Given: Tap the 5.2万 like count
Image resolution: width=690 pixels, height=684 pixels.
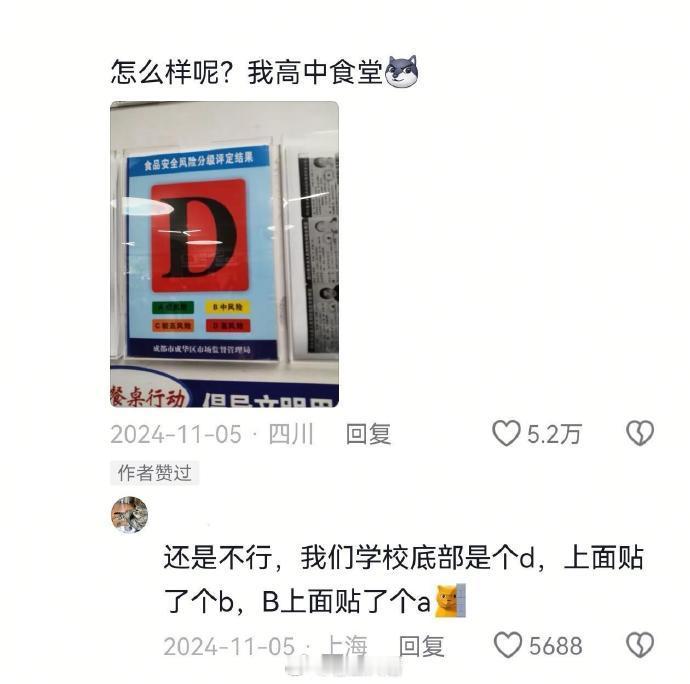Looking at the screenshot, I should click(x=554, y=434).
